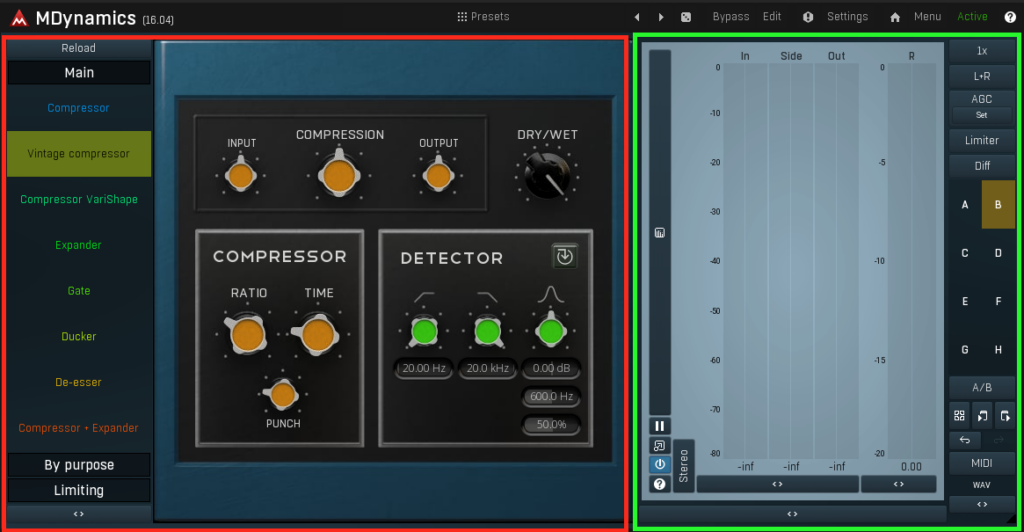Image resolution: width=1024 pixels, height=532 pixels.
Task: Click the undo arrow icon
Action: pos(965,440)
